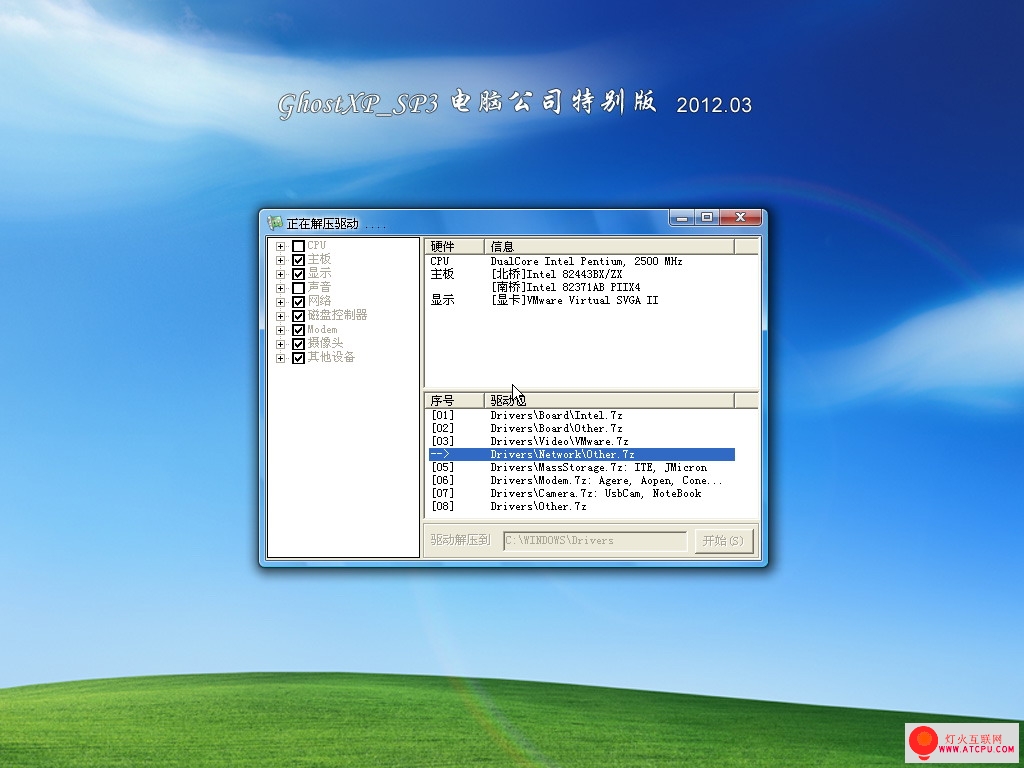Select the 摄像头 tree item label
This screenshot has width=1024, height=768.
tap(325, 344)
